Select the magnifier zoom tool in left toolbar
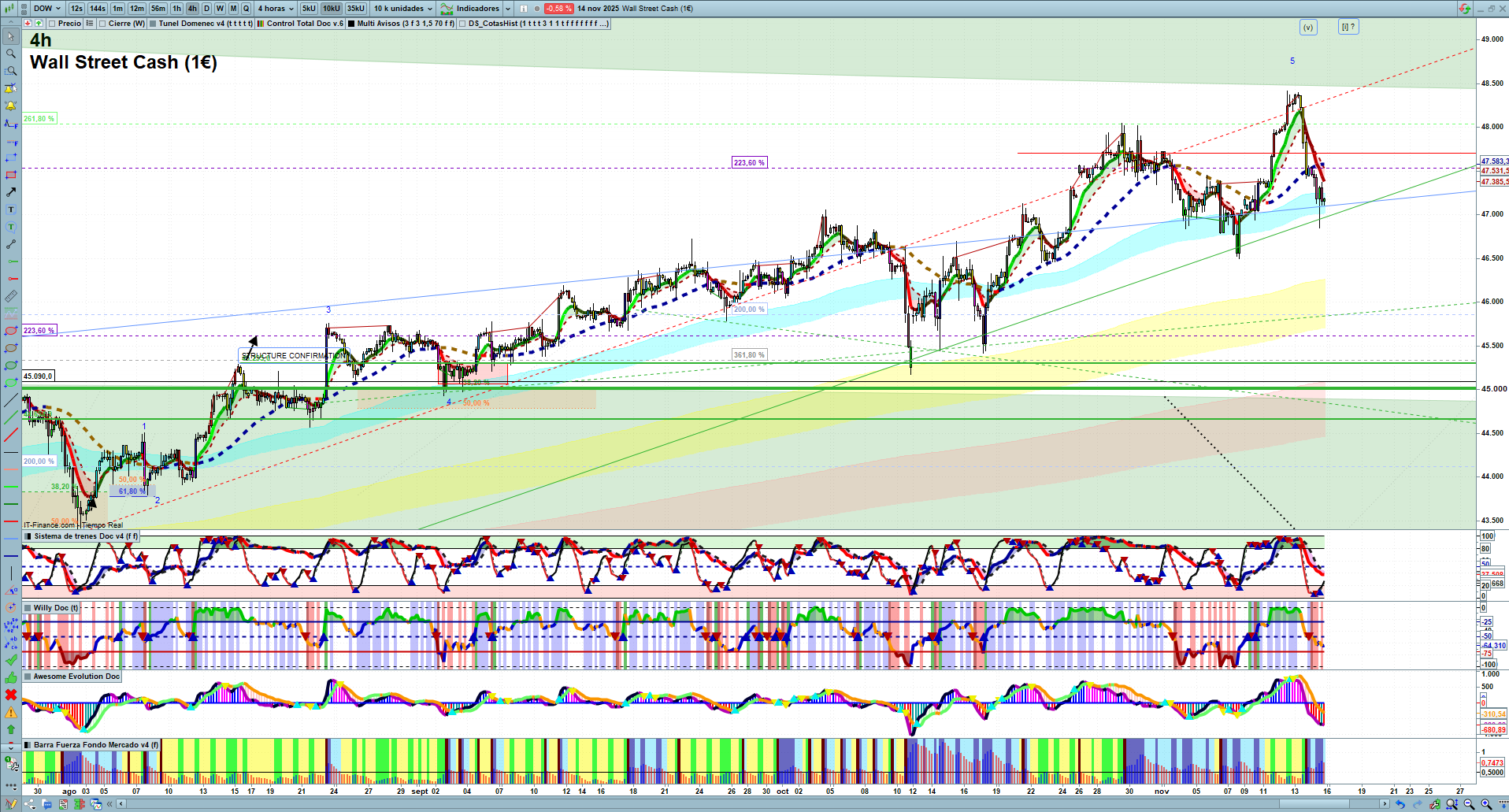Image resolution: width=1509 pixels, height=812 pixels. click(x=11, y=54)
